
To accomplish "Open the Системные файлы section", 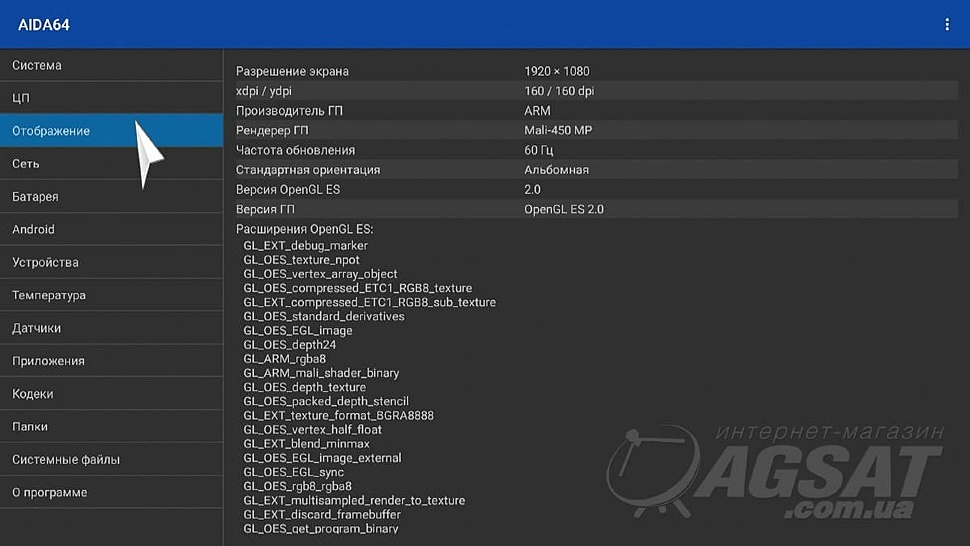I will tap(111, 459).
